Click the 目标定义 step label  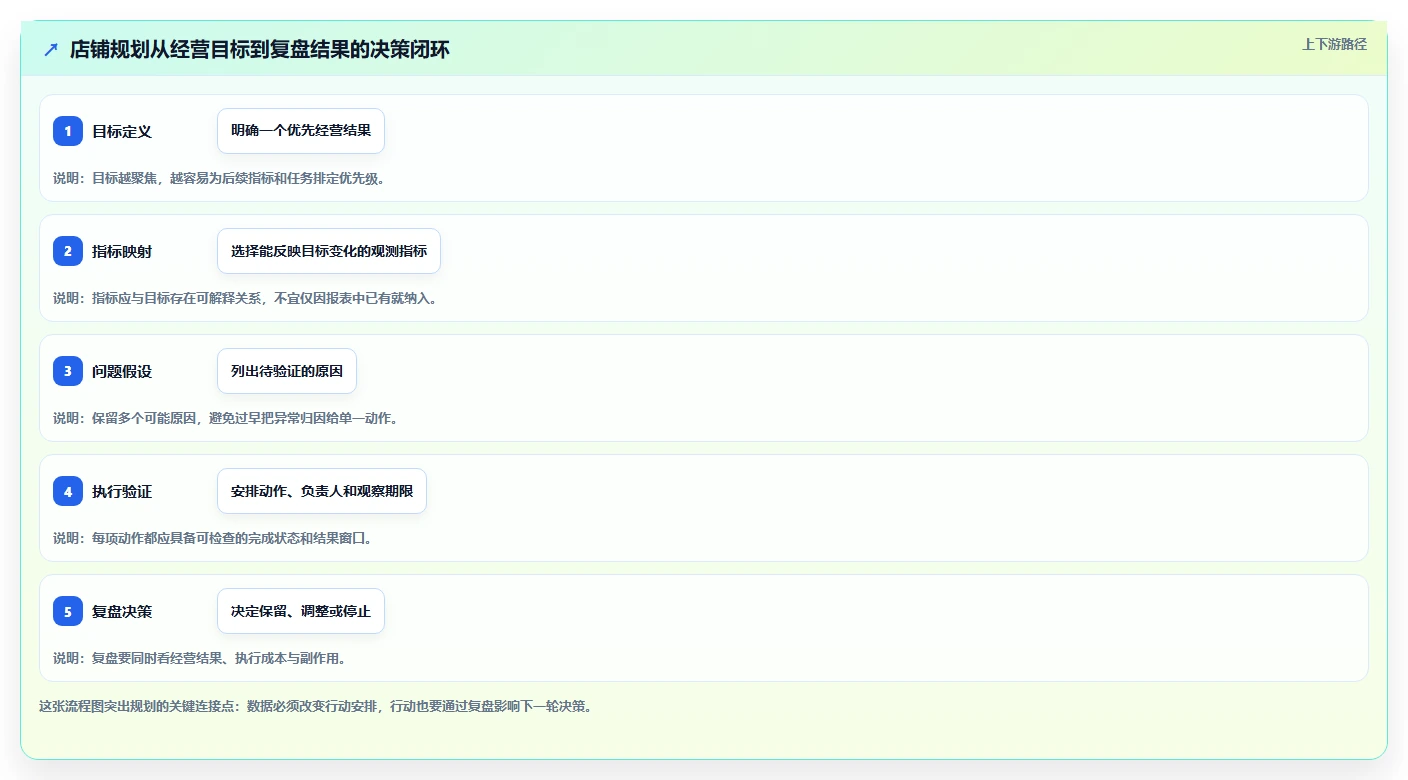(x=122, y=131)
